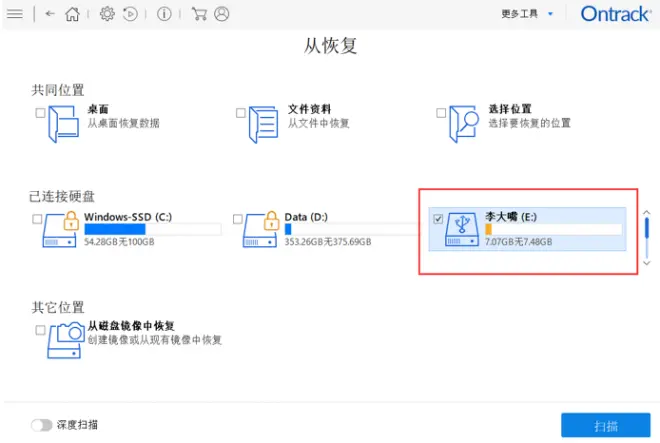660x443 pixels.
Task: Click the Data (D:) usage bar
Action: (x=352, y=229)
